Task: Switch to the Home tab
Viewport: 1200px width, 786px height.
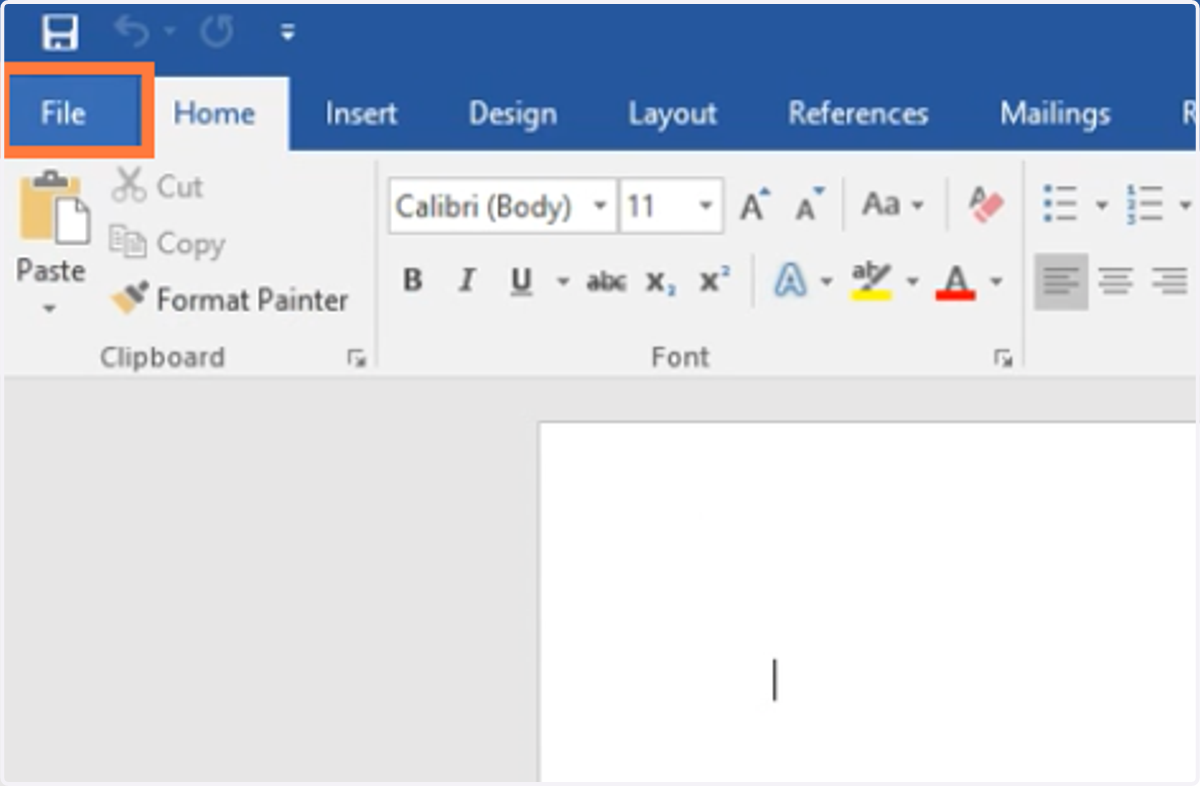Action: click(214, 113)
